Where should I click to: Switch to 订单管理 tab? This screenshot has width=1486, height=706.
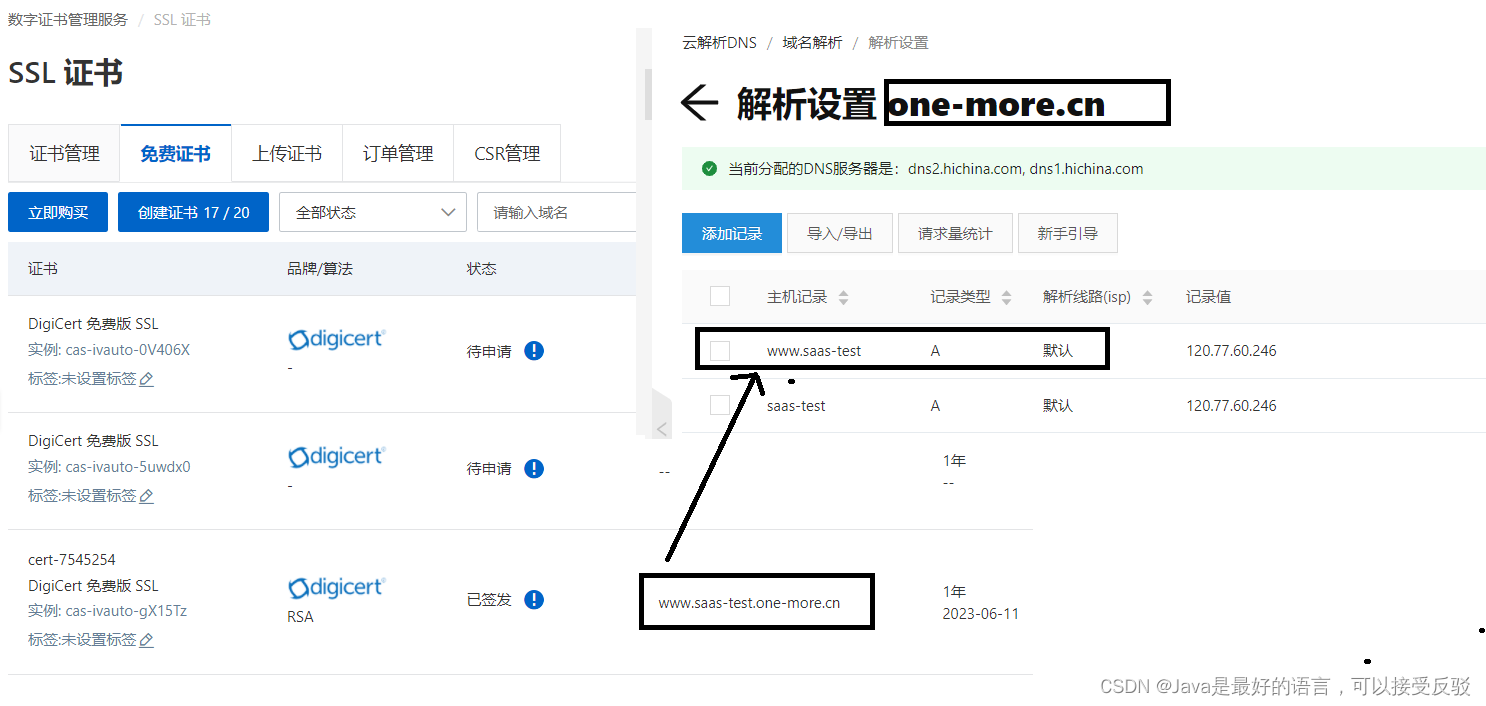398,154
